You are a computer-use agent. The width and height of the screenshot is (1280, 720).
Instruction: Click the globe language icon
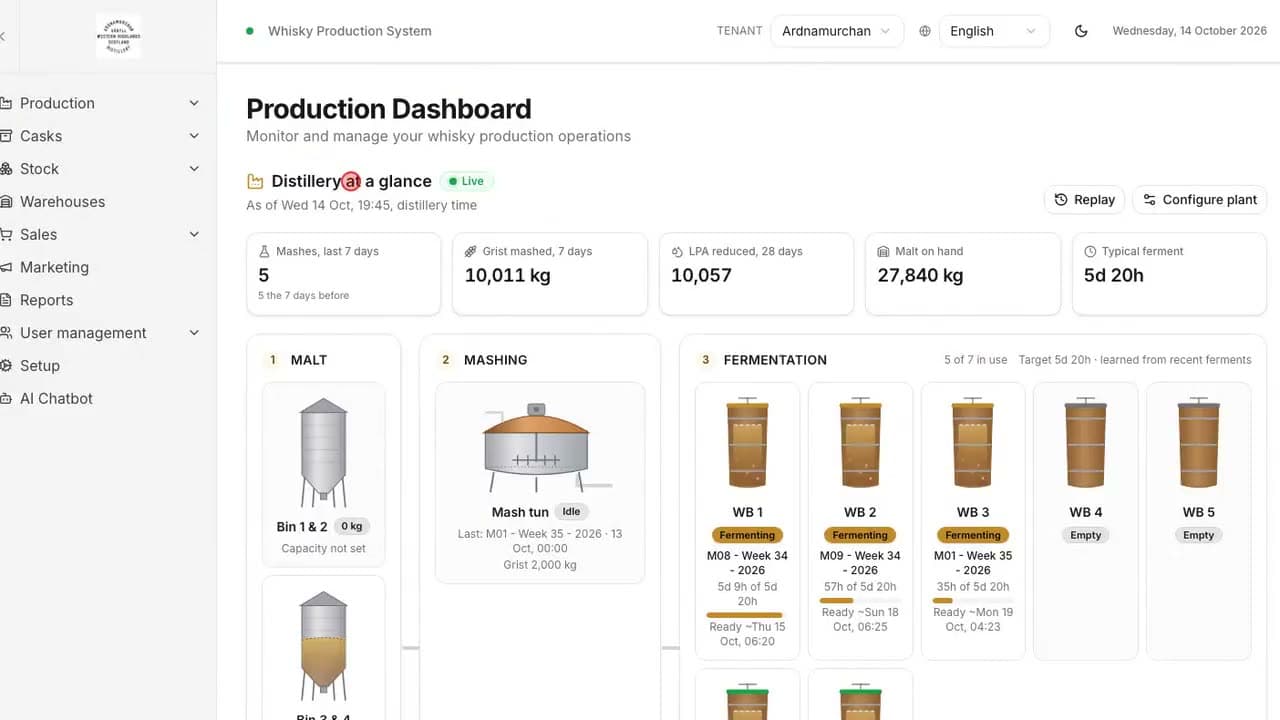(x=925, y=31)
